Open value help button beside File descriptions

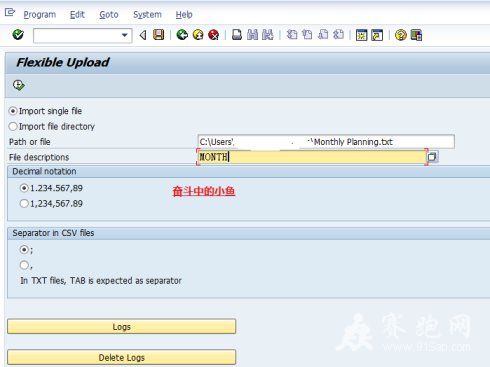coord(432,157)
